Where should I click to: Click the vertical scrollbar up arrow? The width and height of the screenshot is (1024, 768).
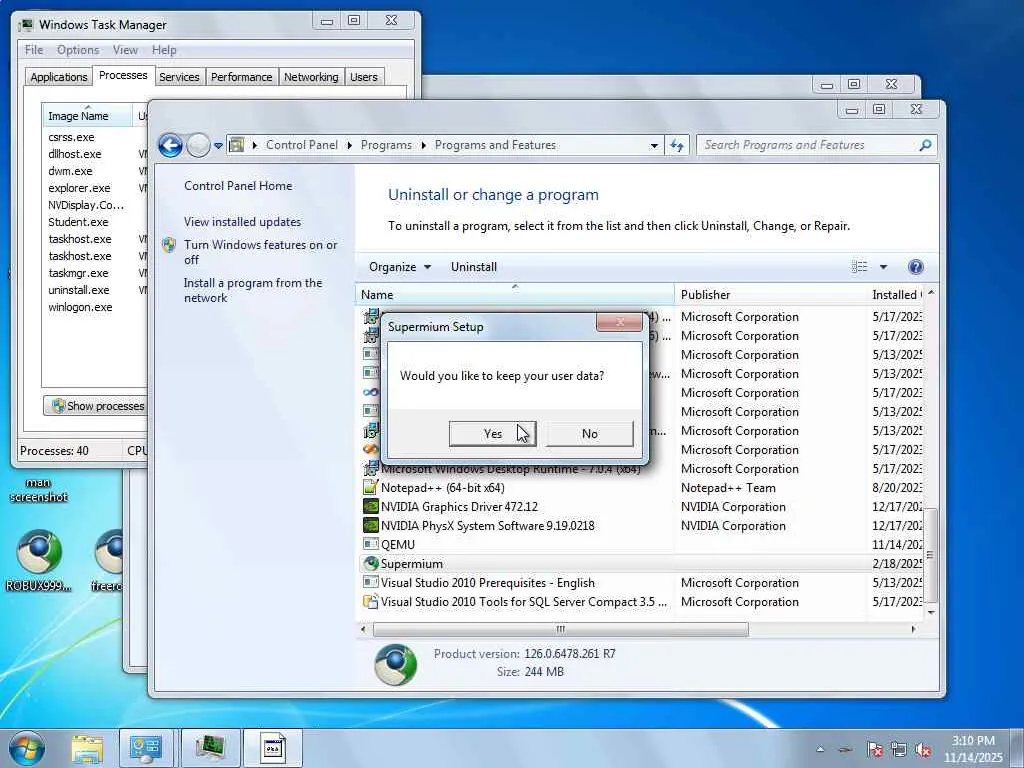931,293
